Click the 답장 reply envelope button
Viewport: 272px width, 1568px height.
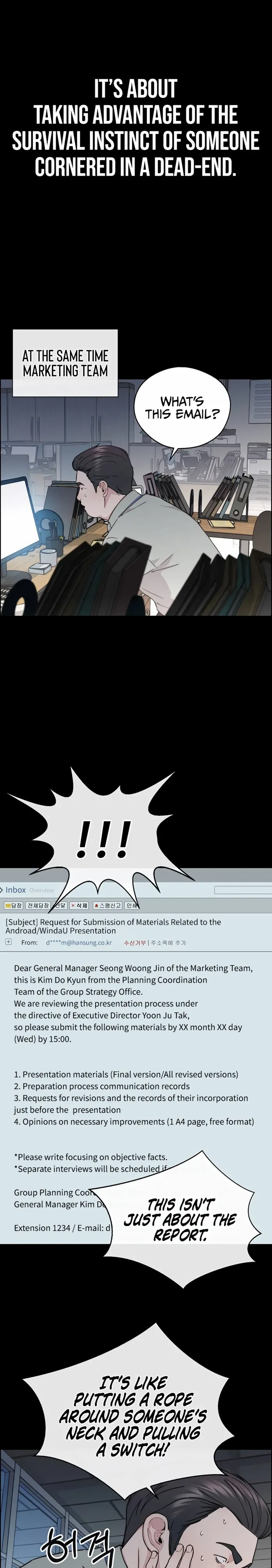[14, 906]
